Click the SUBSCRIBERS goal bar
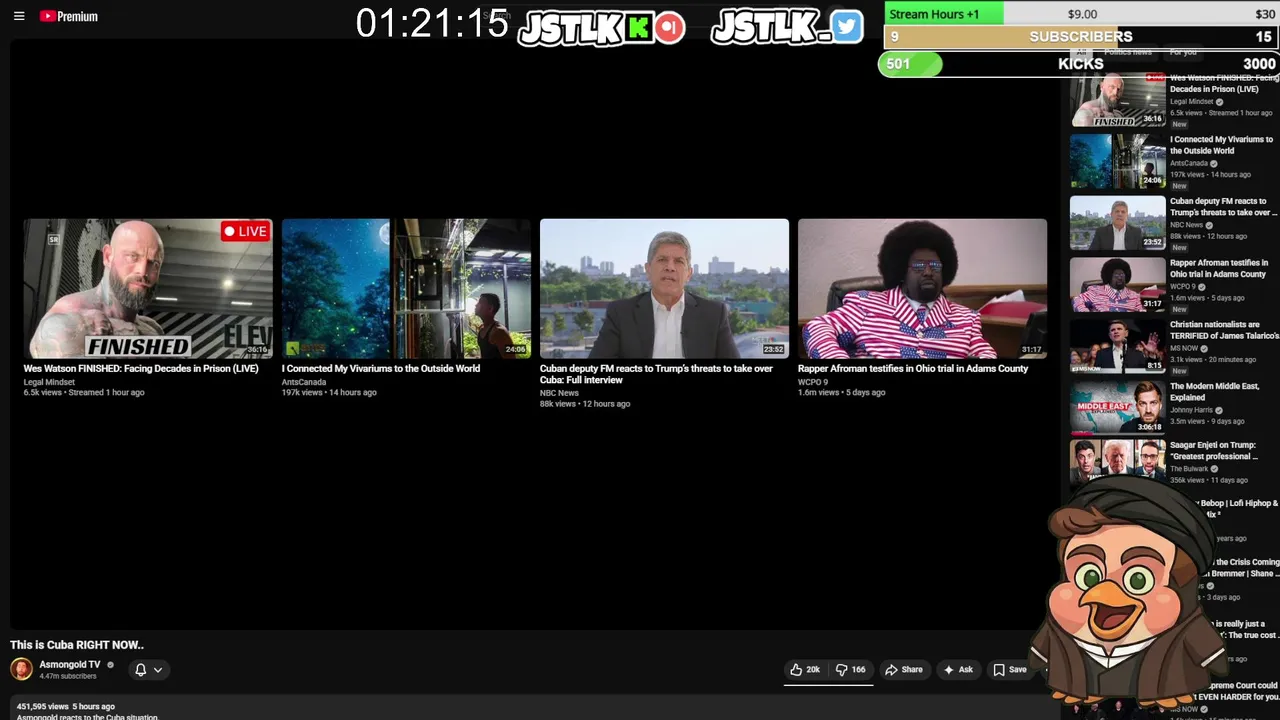The width and height of the screenshot is (1280, 720). (x=1080, y=37)
